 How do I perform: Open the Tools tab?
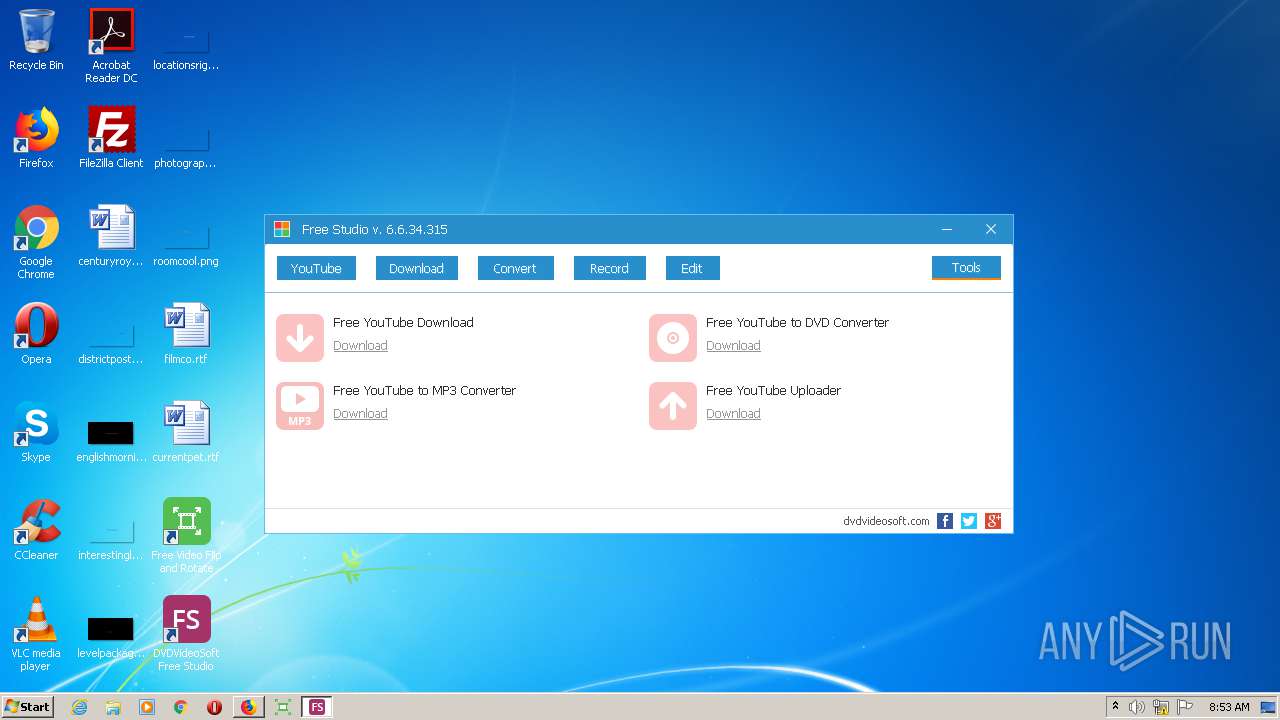click(966, 268)
